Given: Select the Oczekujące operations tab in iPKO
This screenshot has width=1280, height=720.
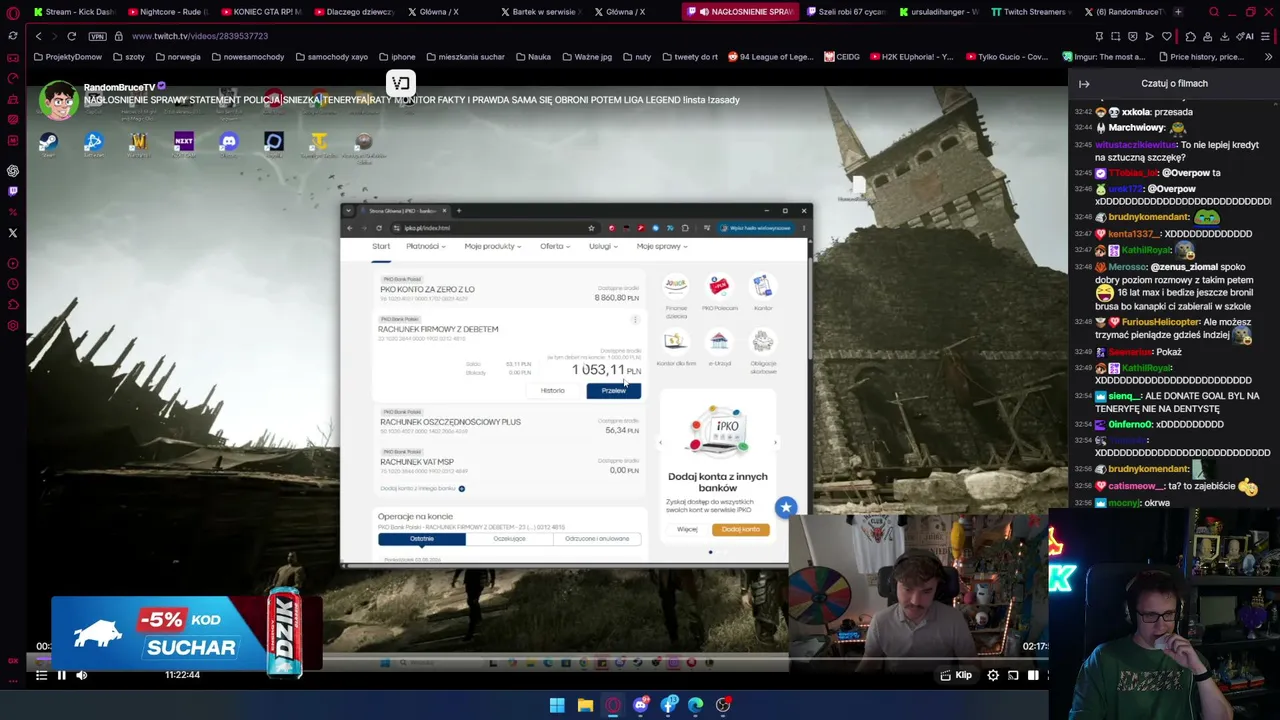Looking at the screenshot, I should click(509, 539).
